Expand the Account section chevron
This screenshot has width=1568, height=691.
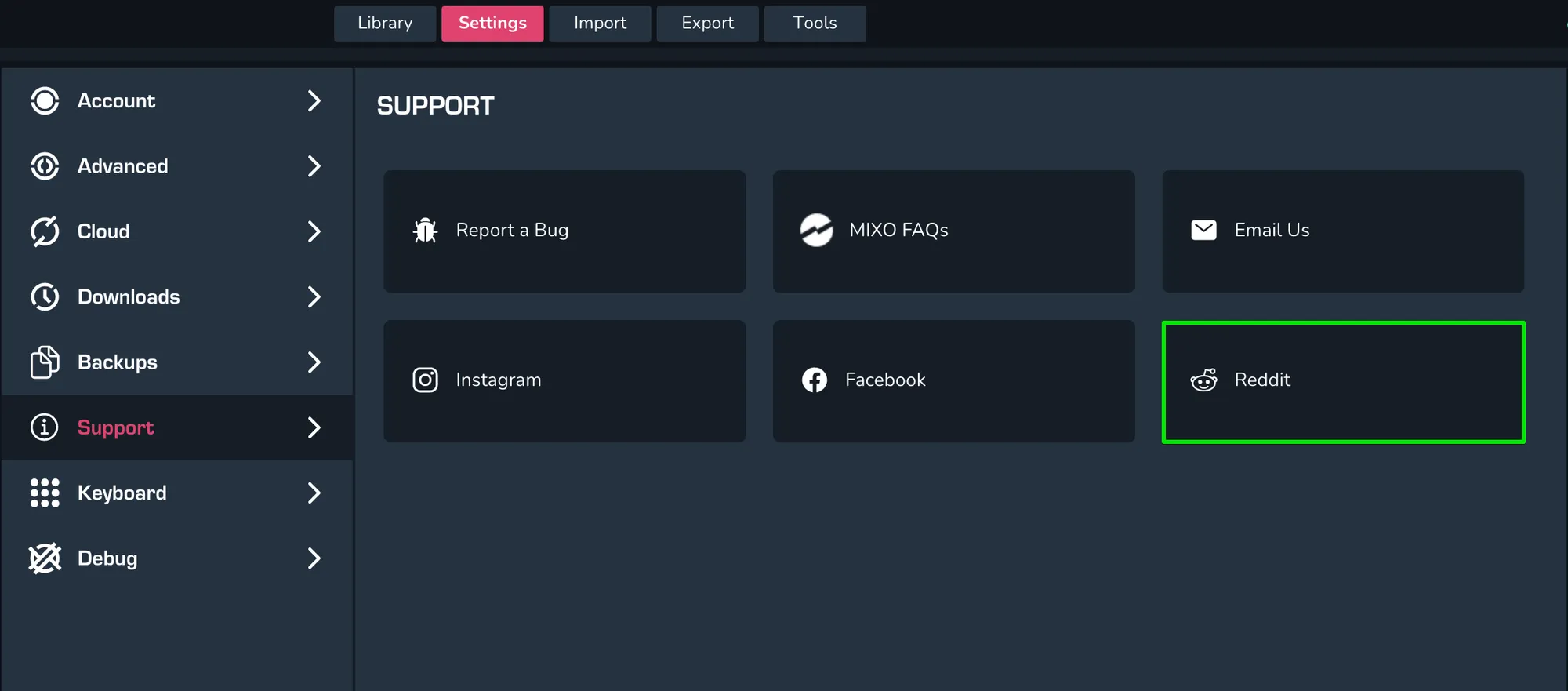(314, 101)
